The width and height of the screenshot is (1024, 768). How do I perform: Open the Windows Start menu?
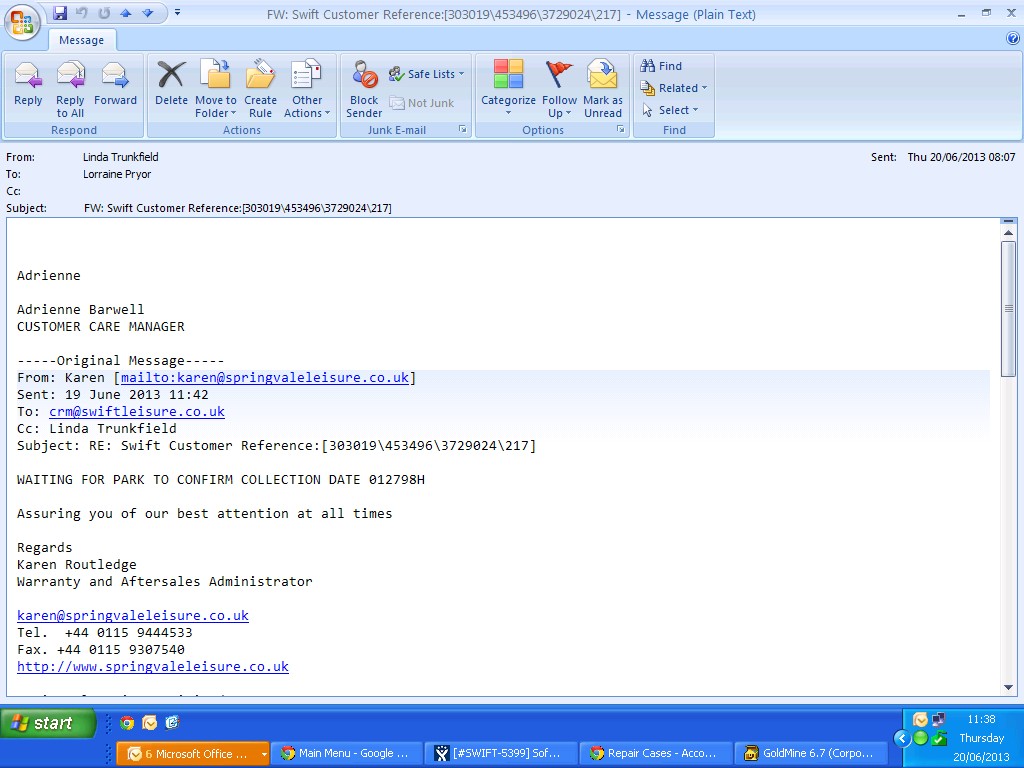tap(48, 723)
